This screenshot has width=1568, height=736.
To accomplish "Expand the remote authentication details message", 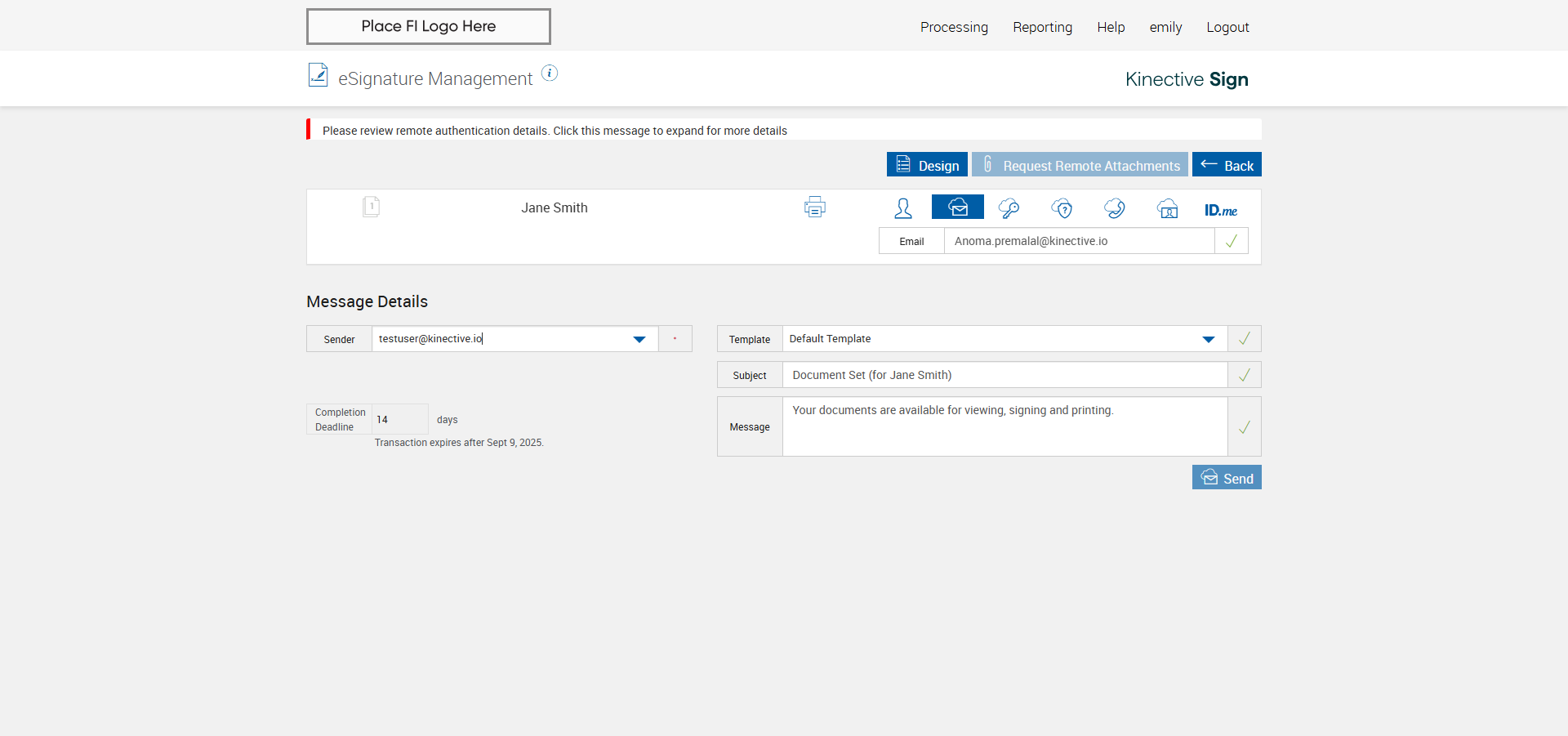I will [555, 131].
